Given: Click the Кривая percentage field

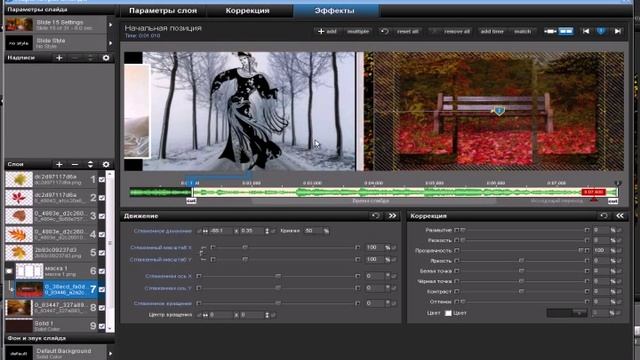Looking at the screenshot, I should [313, 231].
